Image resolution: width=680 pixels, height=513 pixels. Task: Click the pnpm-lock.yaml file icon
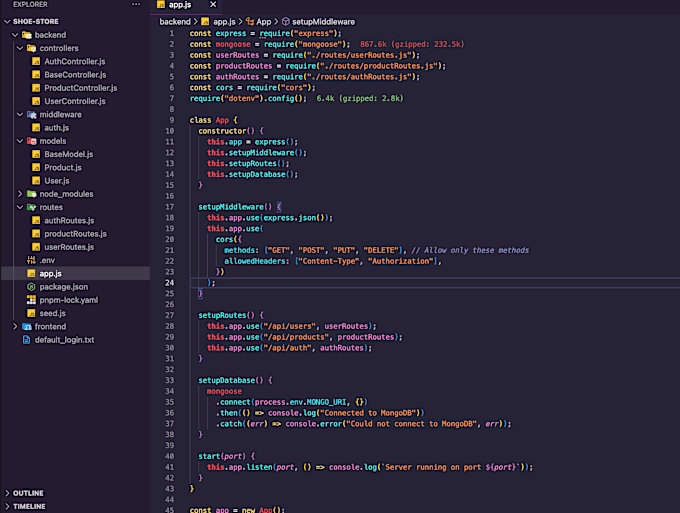(x=31, y=300)
